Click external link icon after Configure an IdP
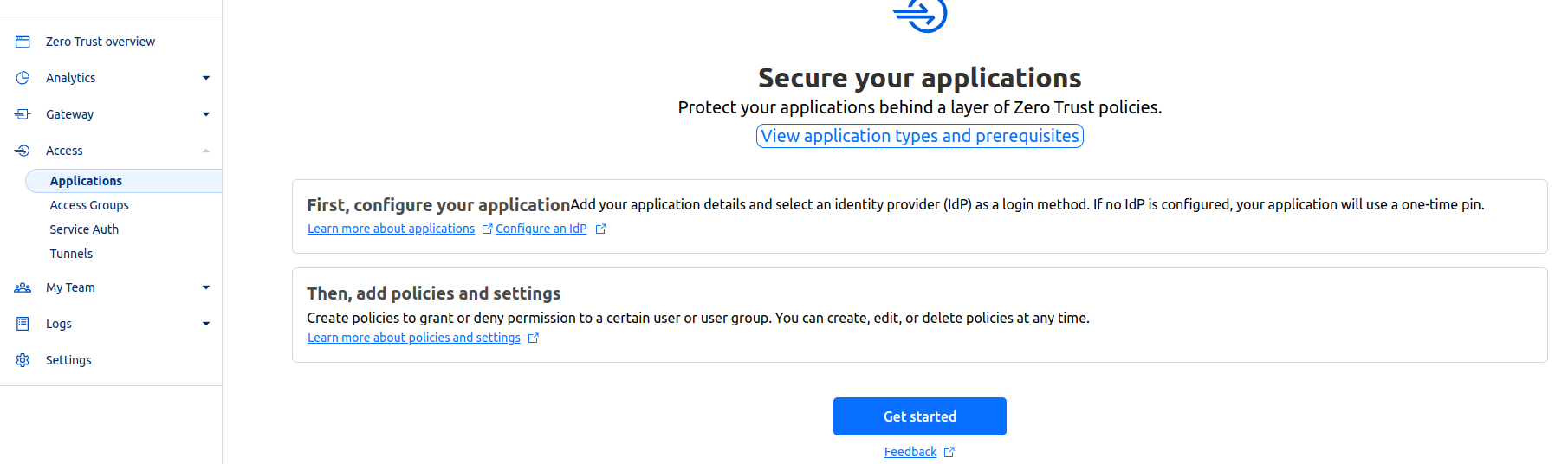The image size is (1568, 464). pos(601,229)
